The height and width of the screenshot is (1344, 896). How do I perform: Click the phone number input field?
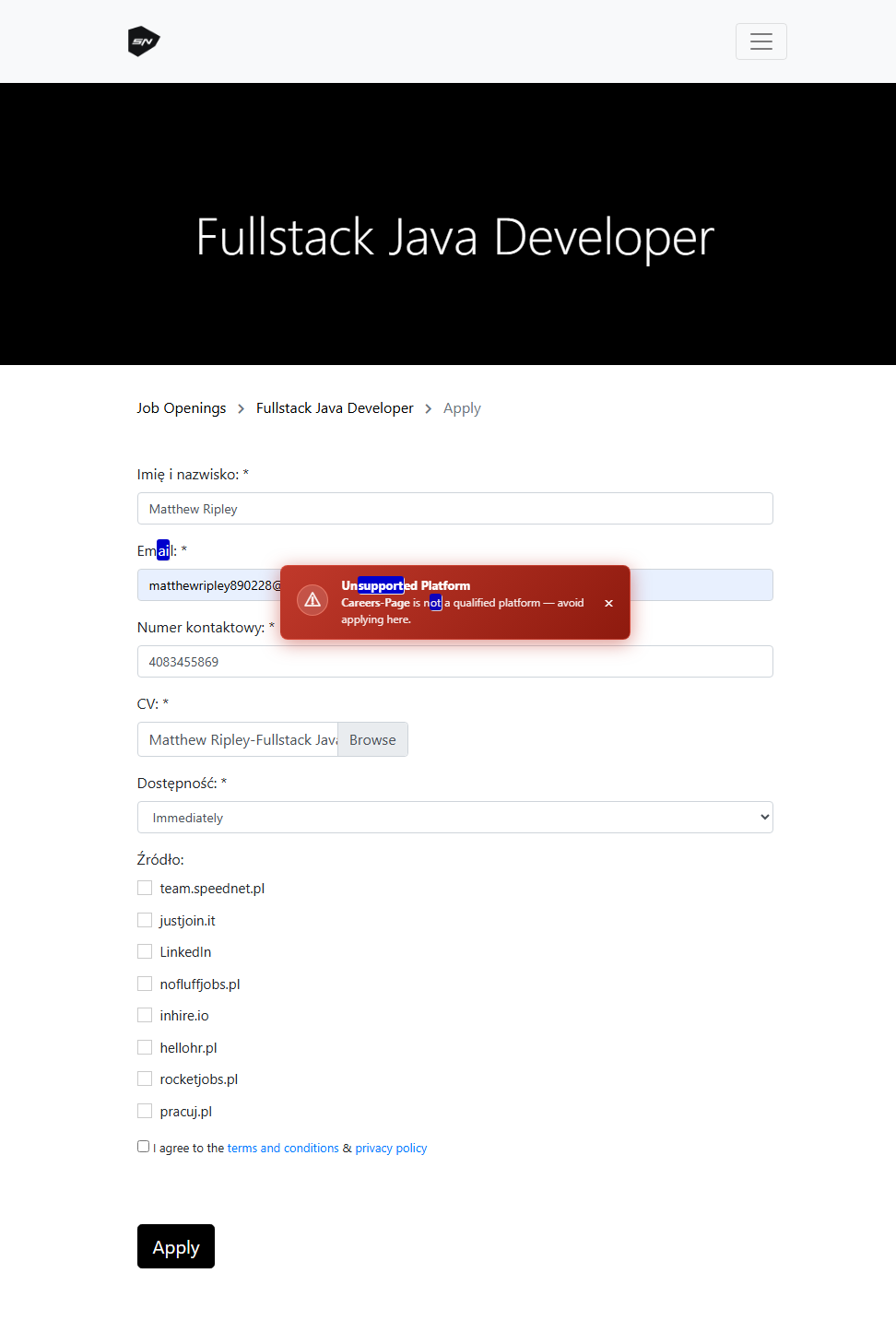[x=454, y=662]
